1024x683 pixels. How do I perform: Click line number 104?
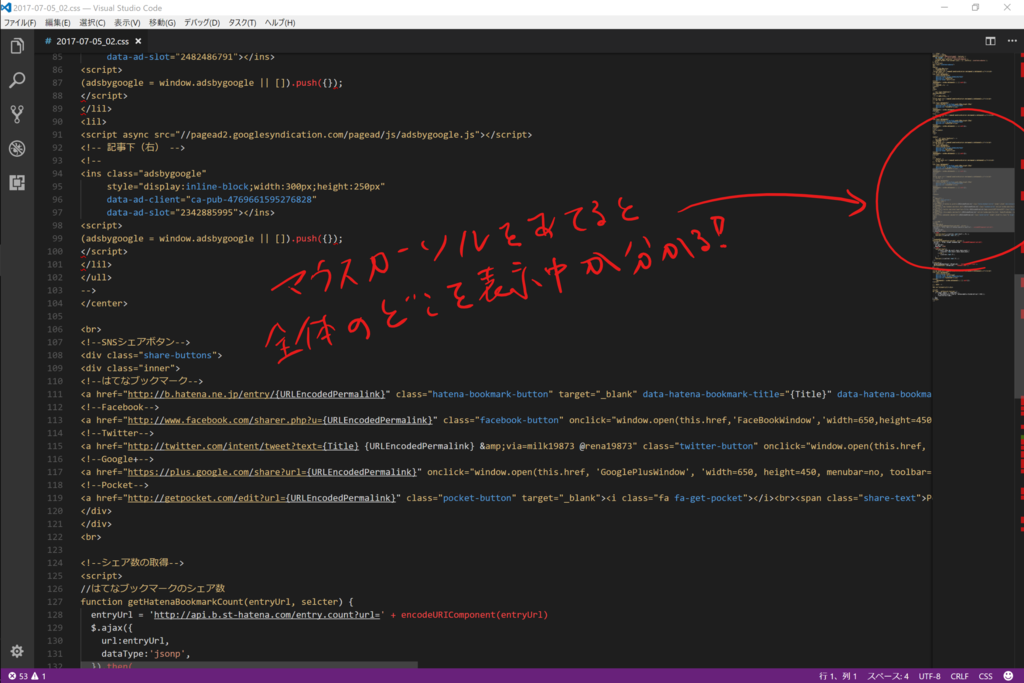click(x=55, y=304)
